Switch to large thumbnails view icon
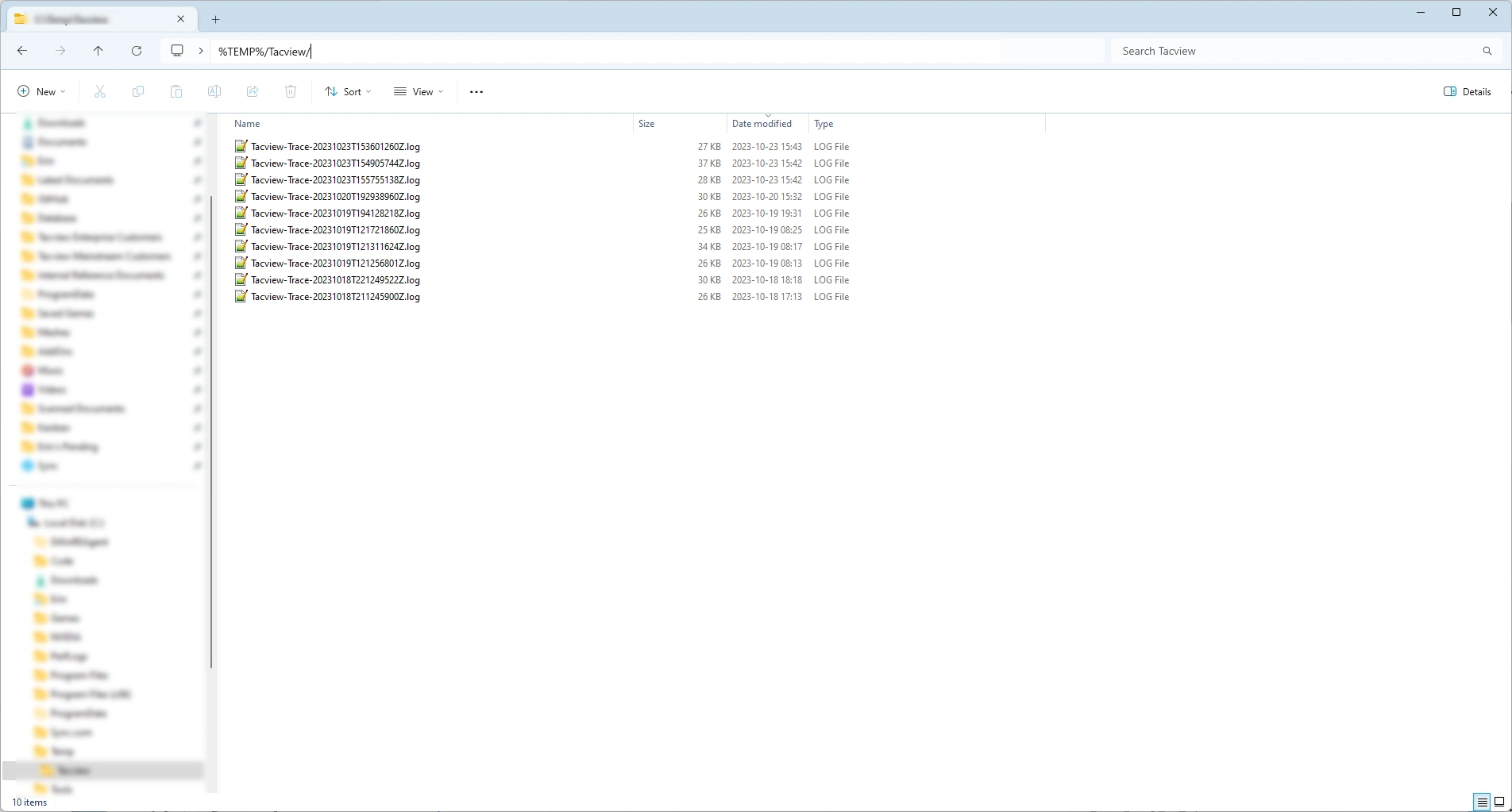The image size is (1512, 812). point(1499,802)
